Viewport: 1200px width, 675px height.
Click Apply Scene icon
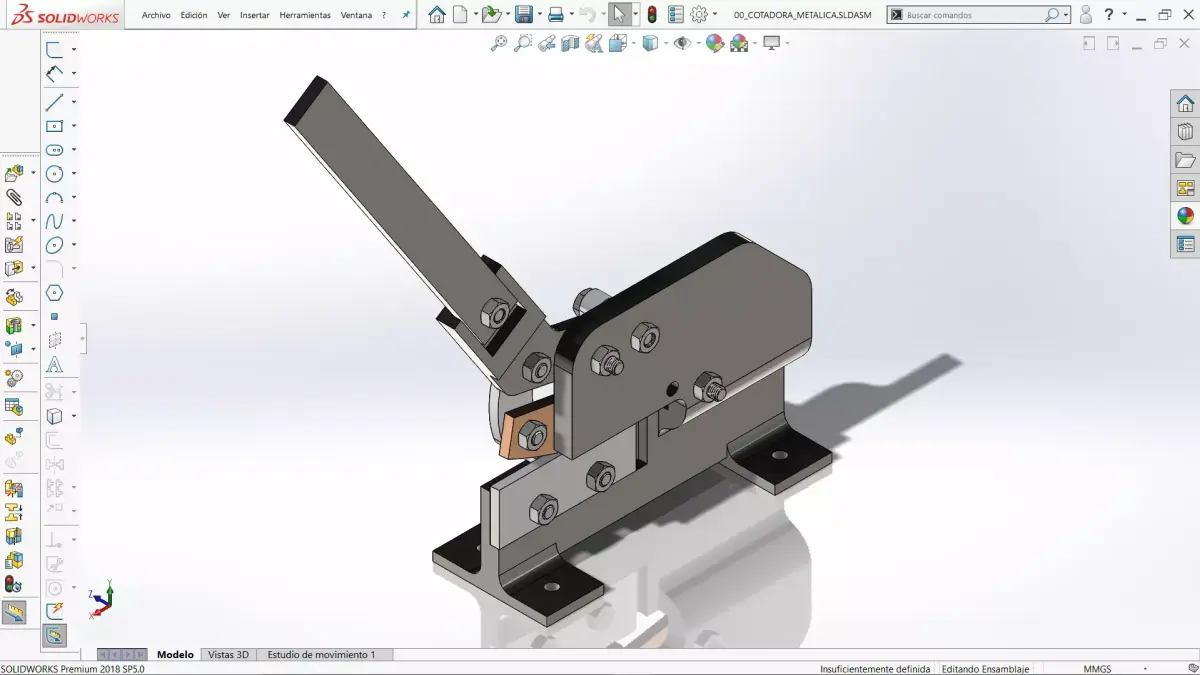tap(739, 43)
